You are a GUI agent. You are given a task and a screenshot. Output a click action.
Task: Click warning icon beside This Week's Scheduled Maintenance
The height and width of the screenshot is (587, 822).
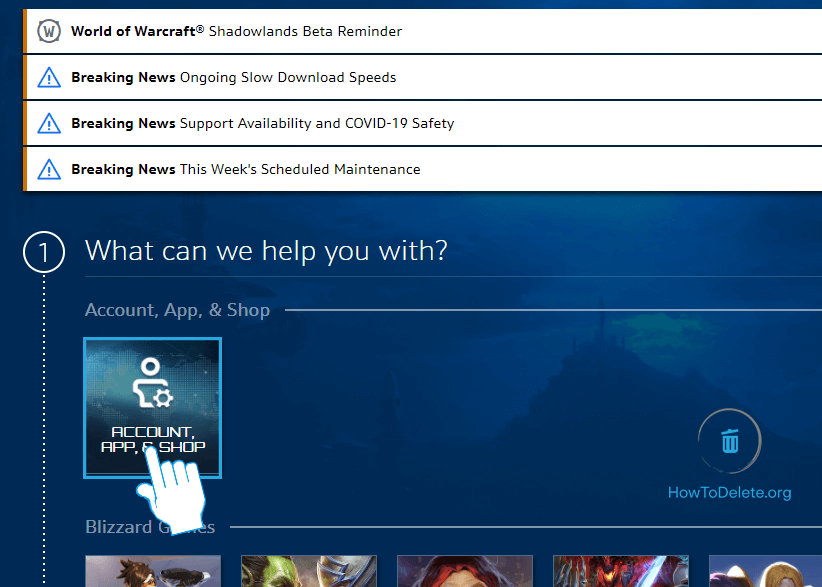pos(48,169)
